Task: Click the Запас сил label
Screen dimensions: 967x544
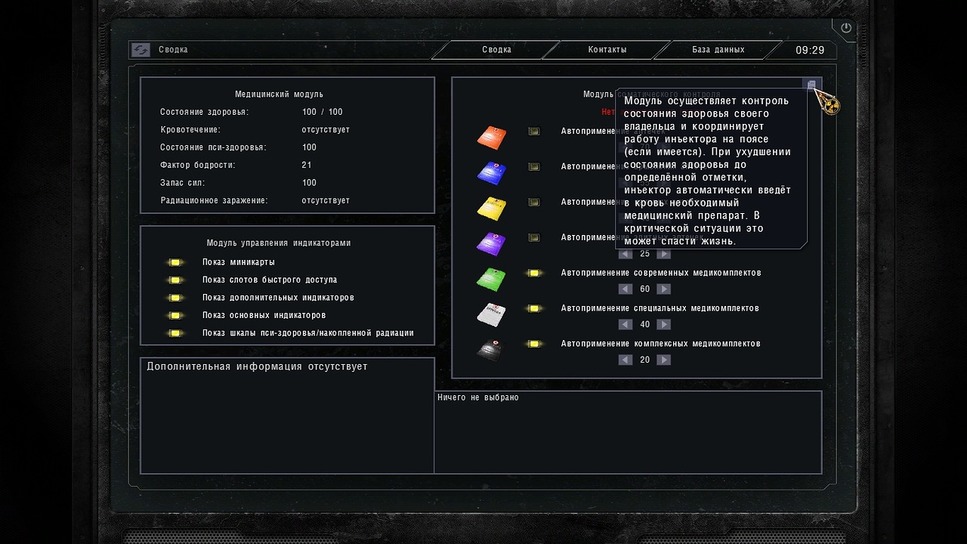Action: 183,183
